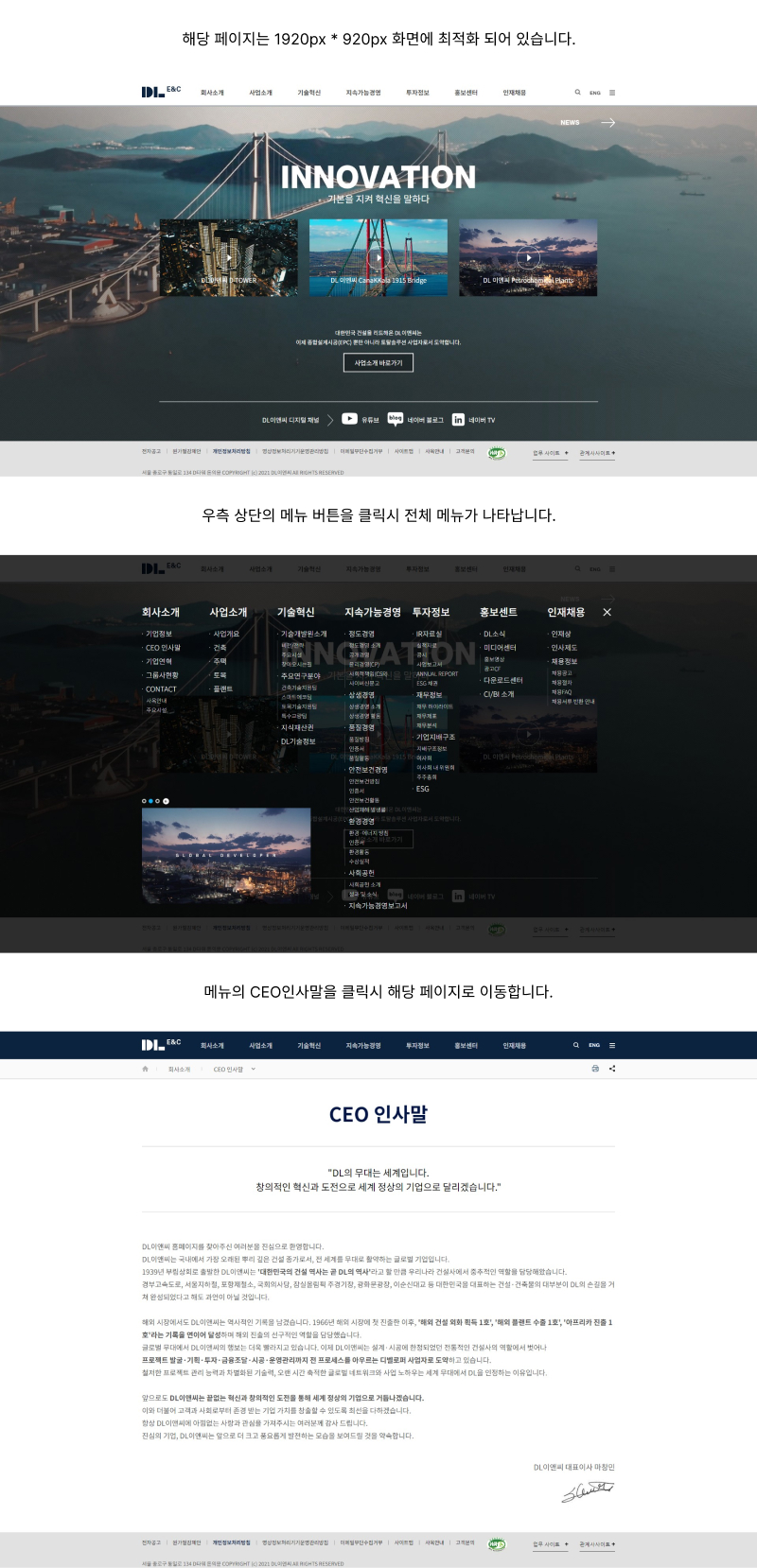Open 인재채용 in the navy CEO-page header nav
Screen dimensions: 757x1568
pos(514,1045)
